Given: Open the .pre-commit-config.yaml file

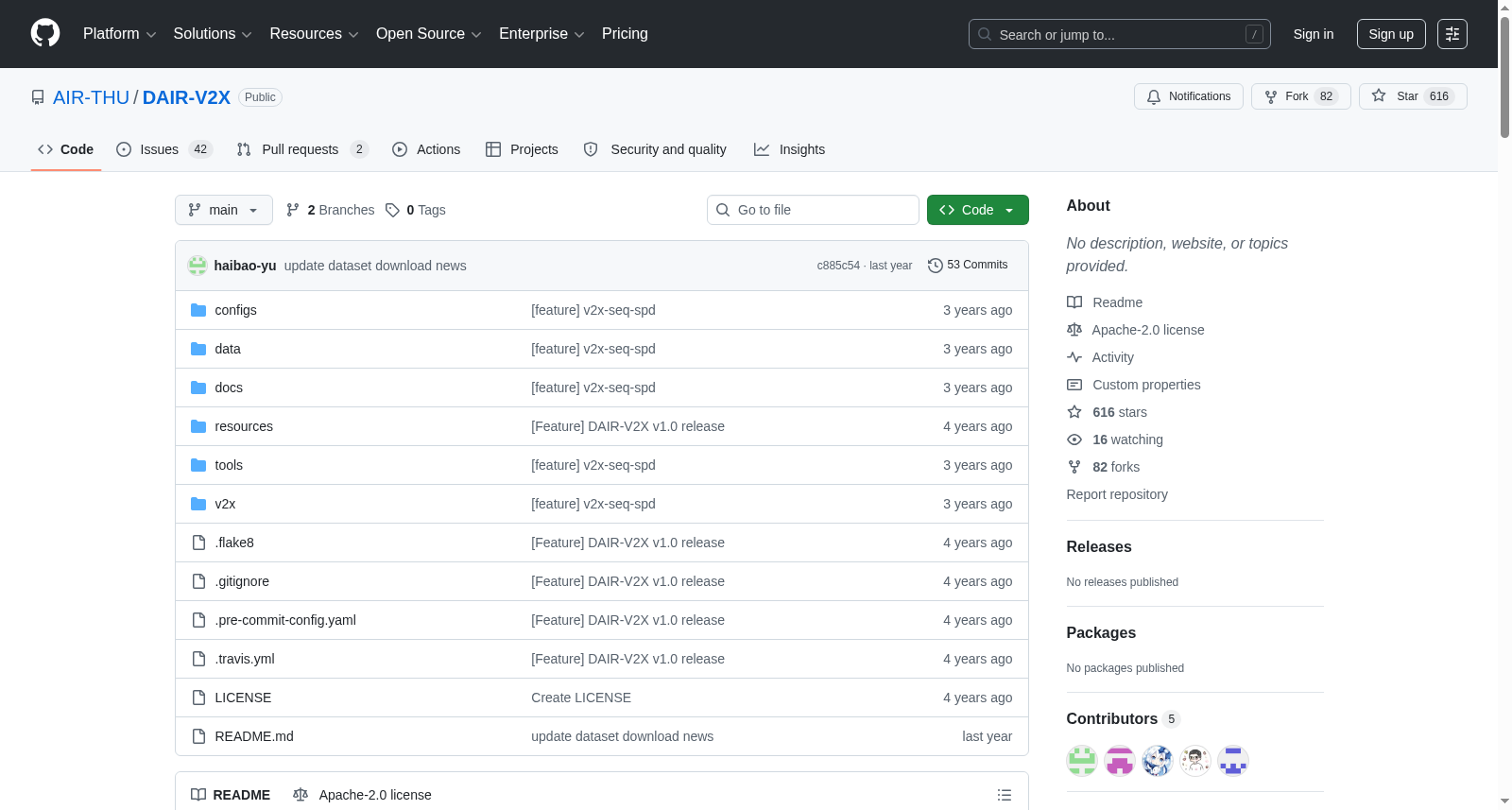Looking at the screenshot, I should pos(285,620).
